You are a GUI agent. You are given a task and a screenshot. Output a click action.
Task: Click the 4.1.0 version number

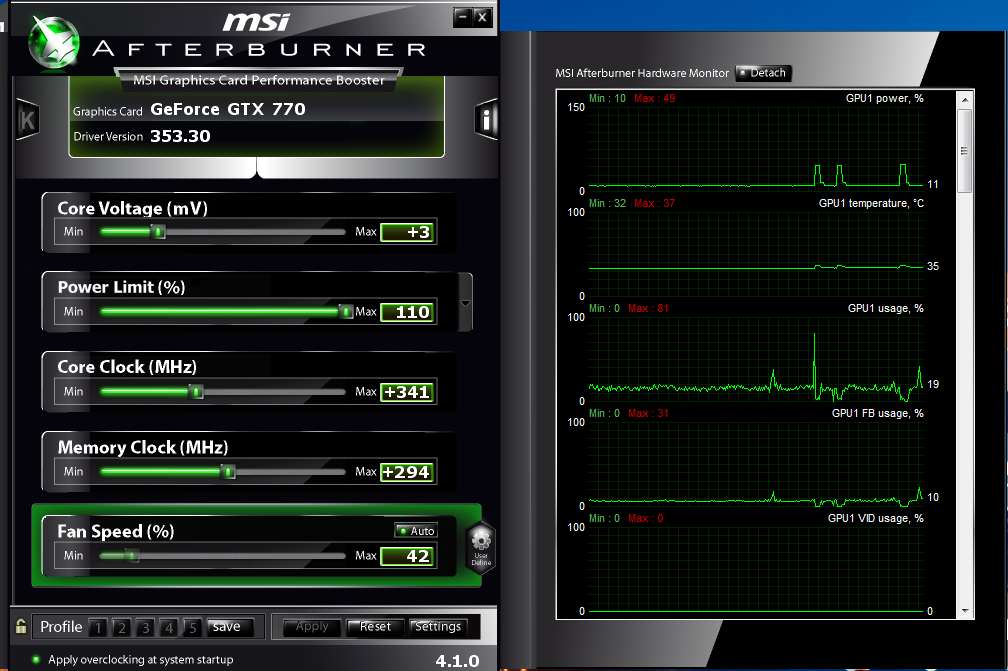pos(457,661)
